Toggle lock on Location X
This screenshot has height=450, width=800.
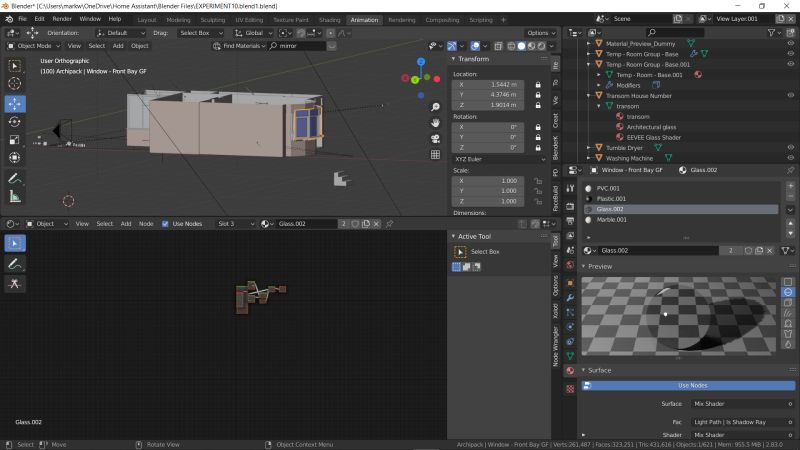coord(538,85)
